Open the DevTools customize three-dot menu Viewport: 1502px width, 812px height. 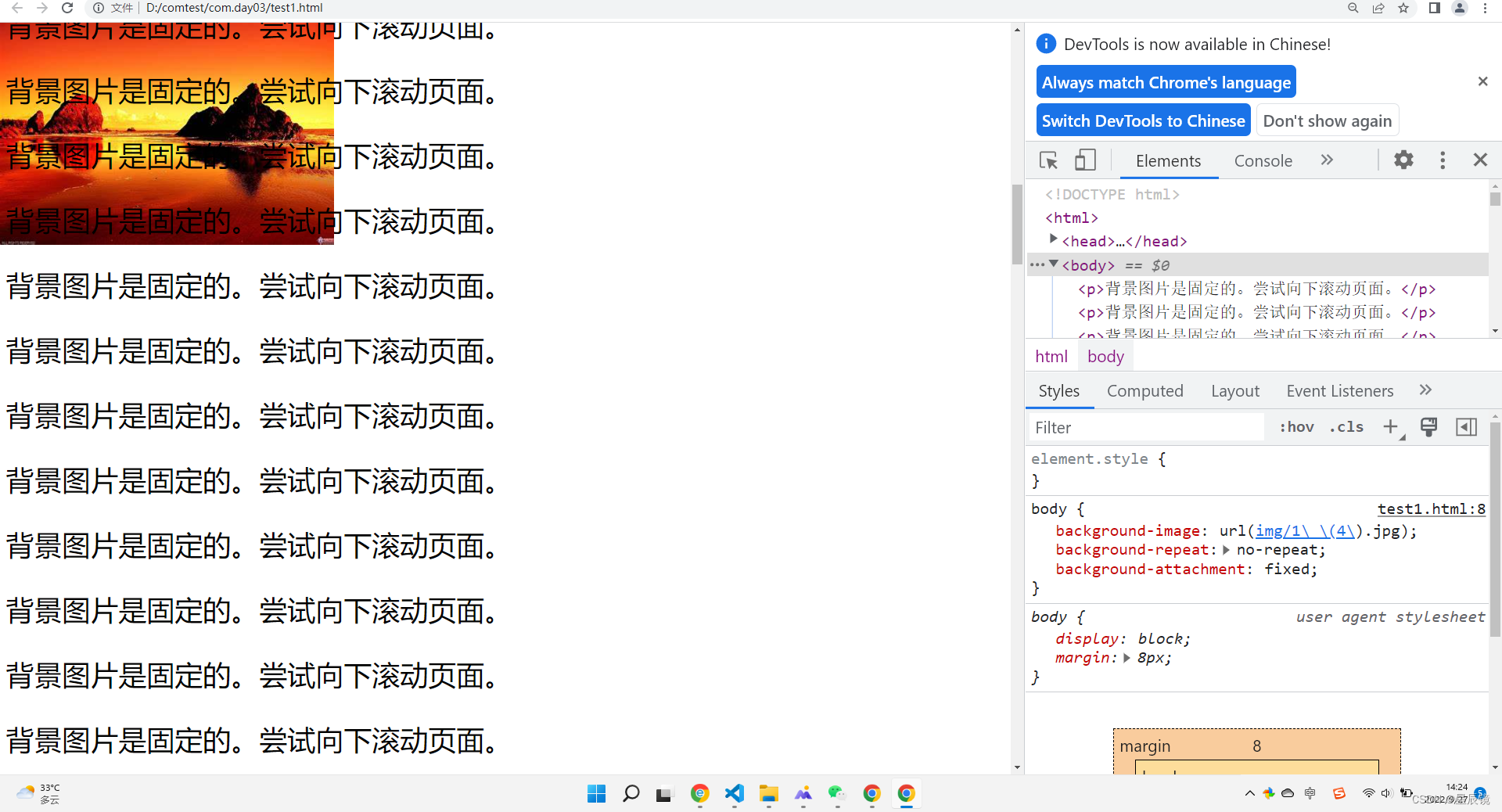click(1443, 160)
